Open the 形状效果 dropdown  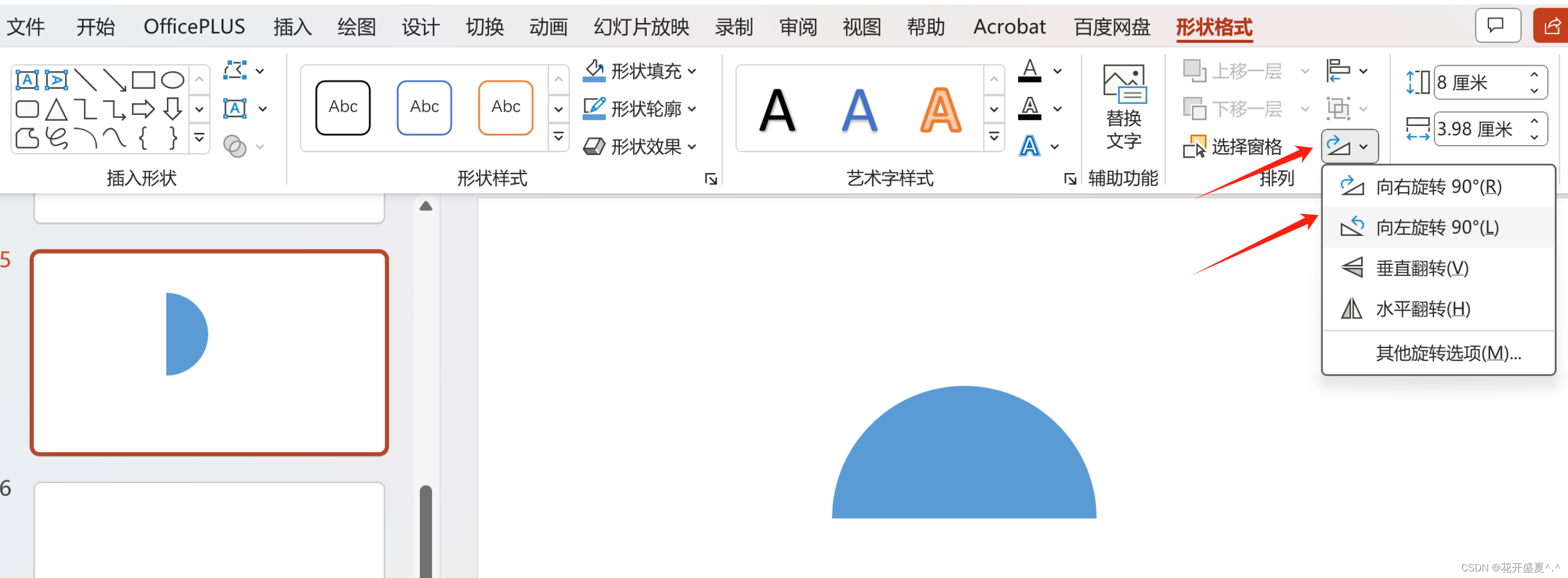click(639, 146)
